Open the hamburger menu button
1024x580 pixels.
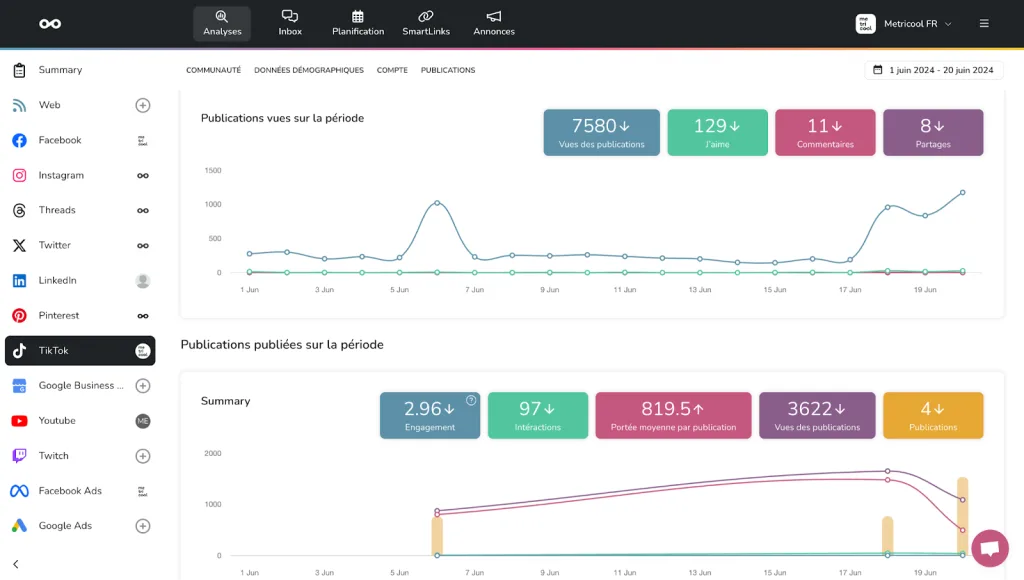[x=984, y=24]
